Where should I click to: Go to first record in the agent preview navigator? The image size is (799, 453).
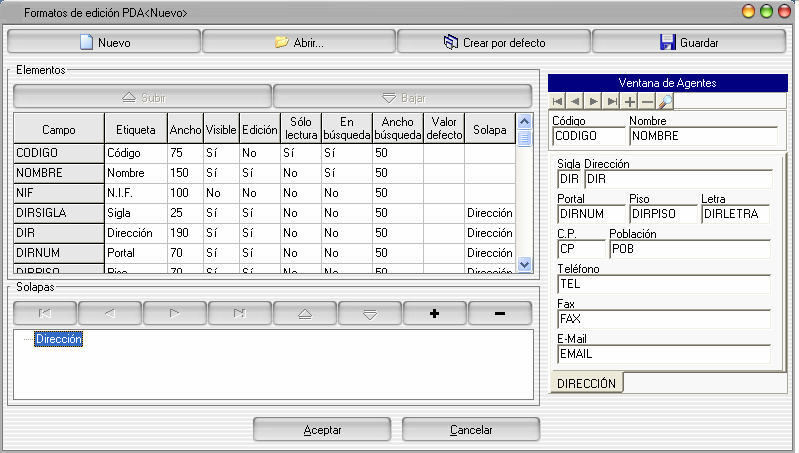pos(558,101)
